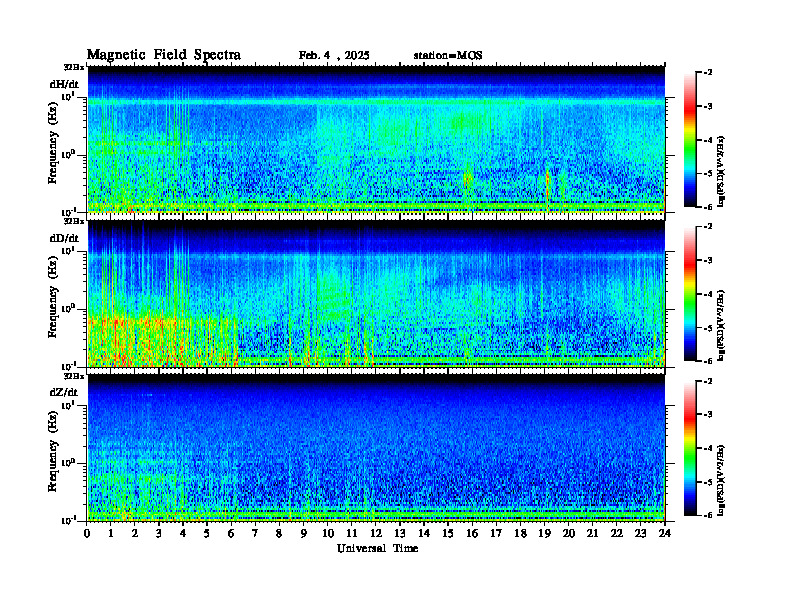Click hour "18" on the Universal Time axis
792x612 pixels.
(x=521, y=533)
